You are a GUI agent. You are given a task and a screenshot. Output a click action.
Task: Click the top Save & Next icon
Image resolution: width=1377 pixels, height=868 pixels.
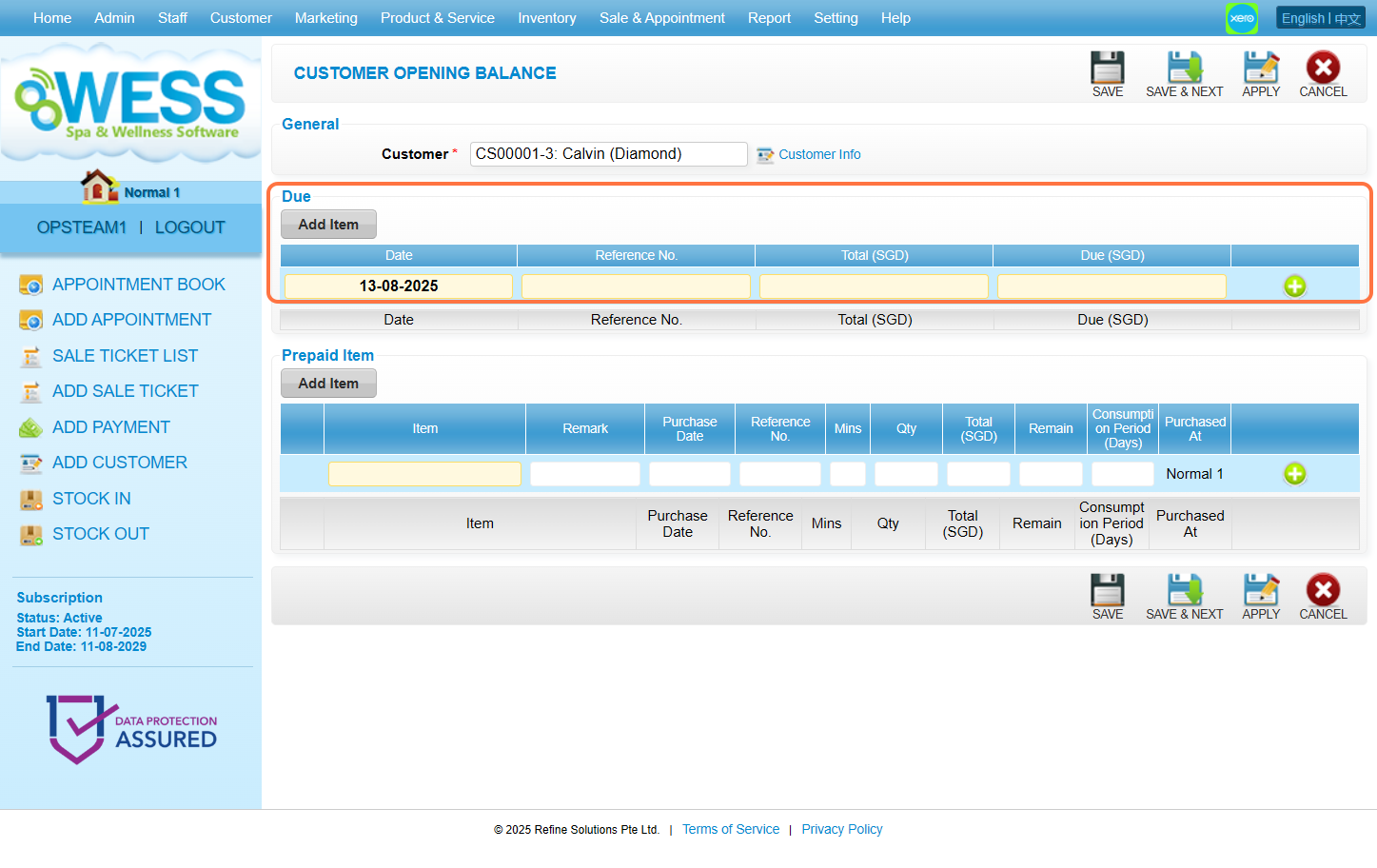point(1184,69)
